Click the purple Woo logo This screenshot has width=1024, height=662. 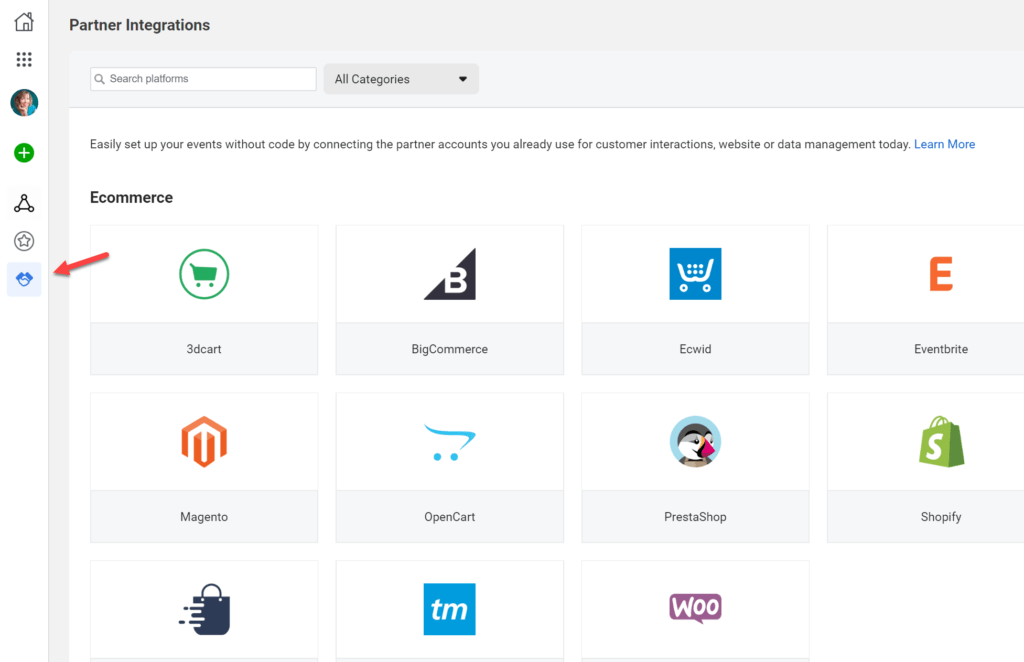[x=696, y=608]
